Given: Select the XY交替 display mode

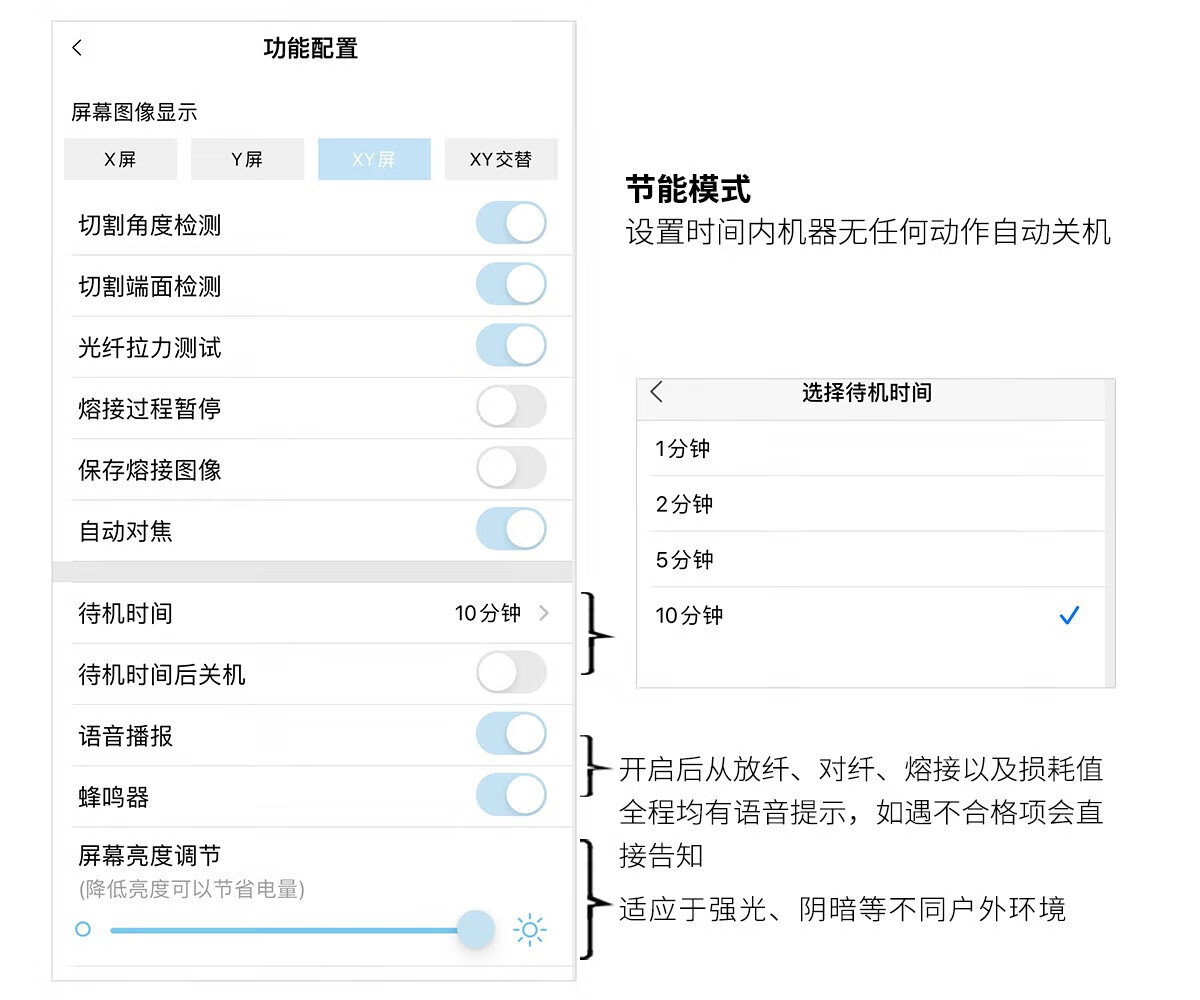Looking at the screenshot, I should pos(501,159).
